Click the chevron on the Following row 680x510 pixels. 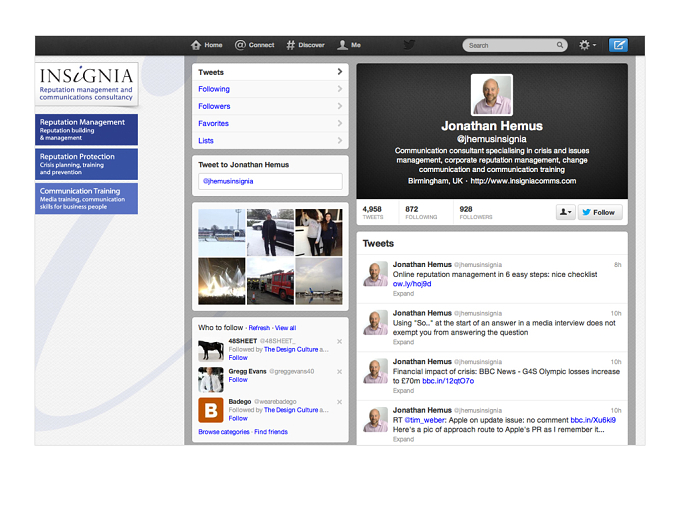(340, 89)
